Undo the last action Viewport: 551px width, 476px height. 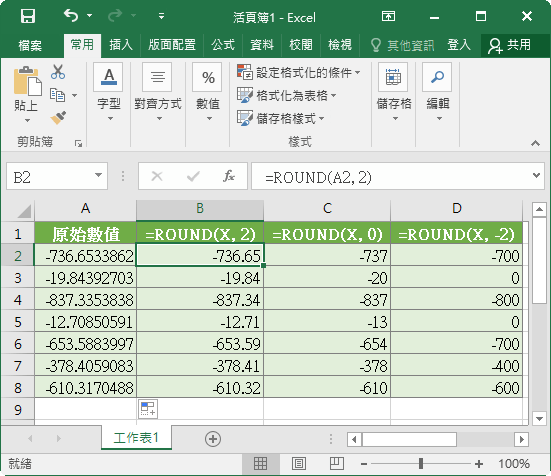click(x=71, y=16)
